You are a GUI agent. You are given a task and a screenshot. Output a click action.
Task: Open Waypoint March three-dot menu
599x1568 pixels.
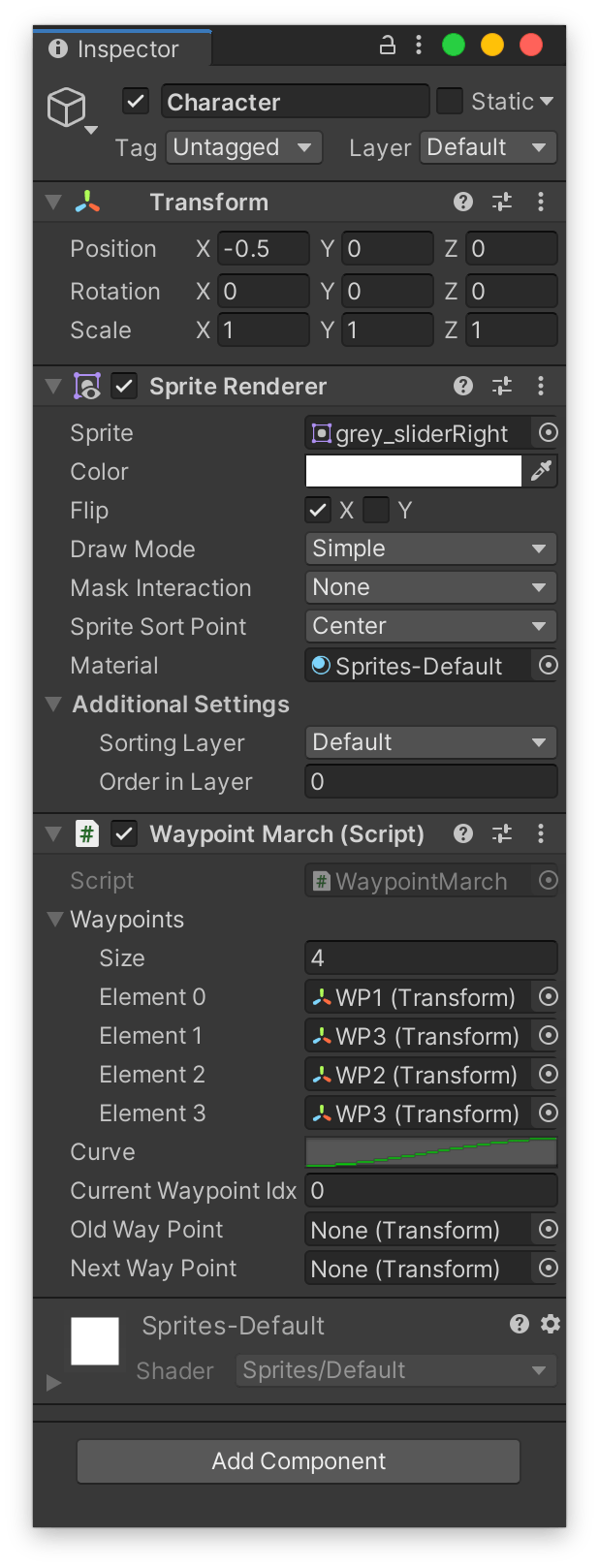(541, 833)
